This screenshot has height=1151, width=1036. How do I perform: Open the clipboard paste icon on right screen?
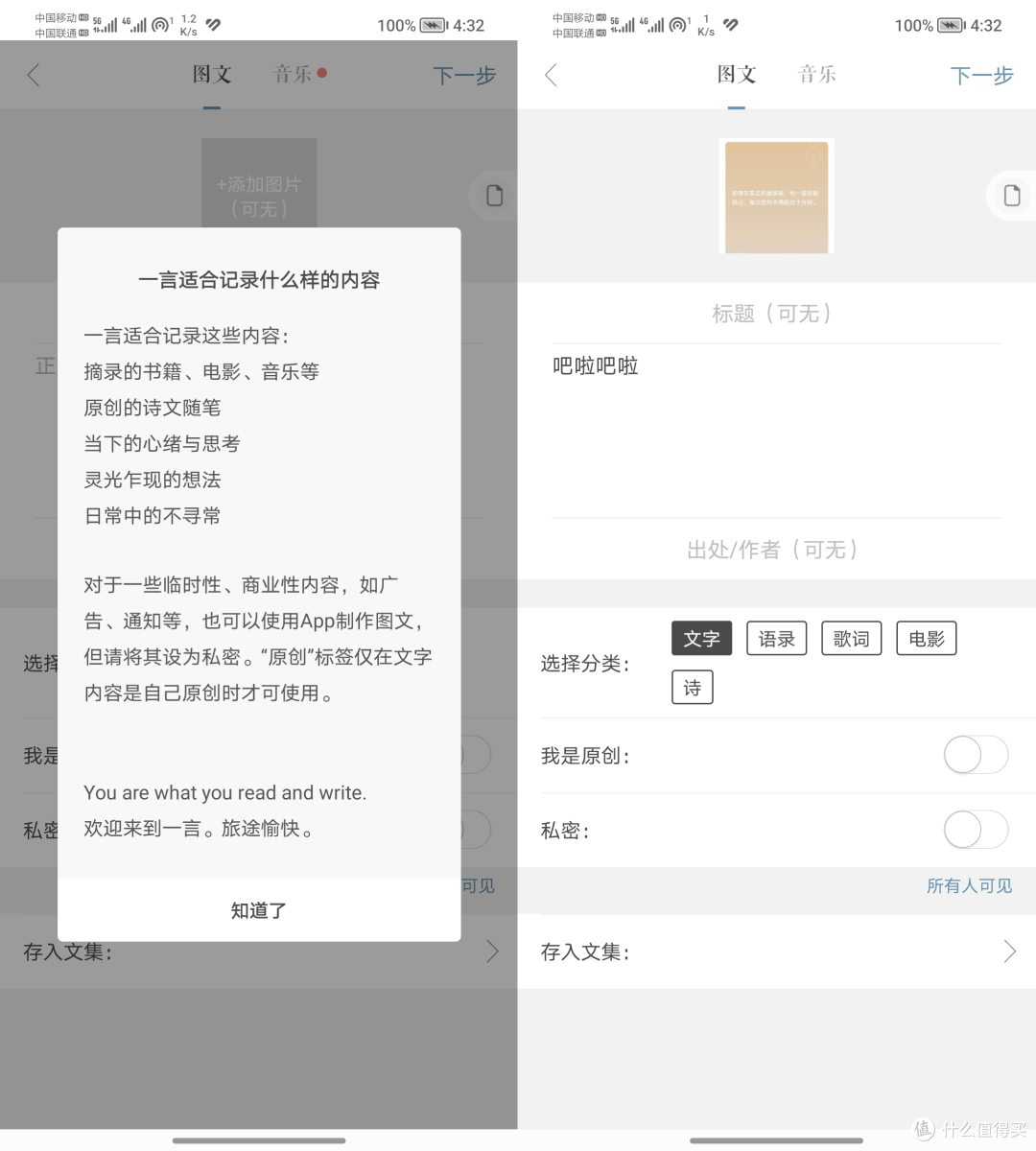pyautogui.click(x=1012, y=195)
